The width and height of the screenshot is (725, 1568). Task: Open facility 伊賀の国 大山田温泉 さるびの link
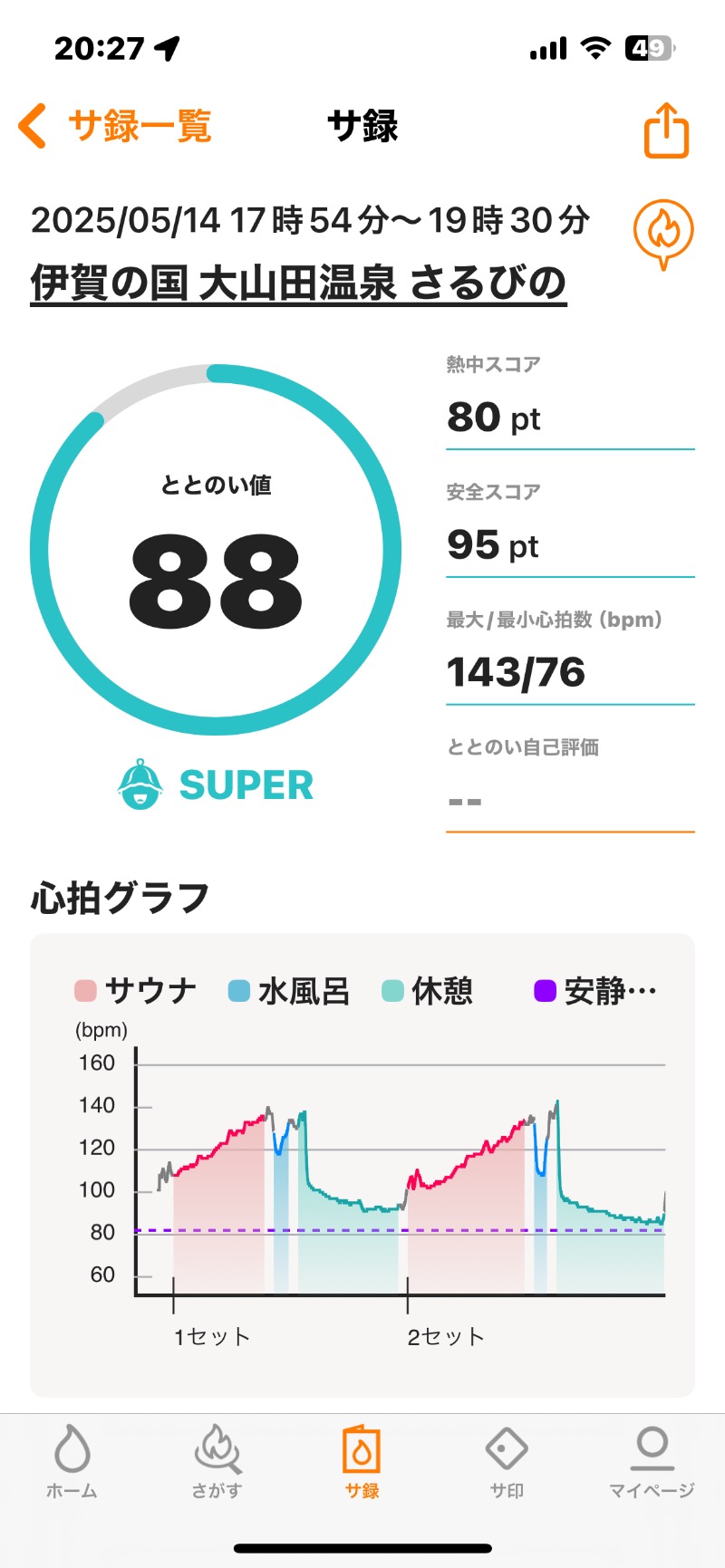[298, 284]
